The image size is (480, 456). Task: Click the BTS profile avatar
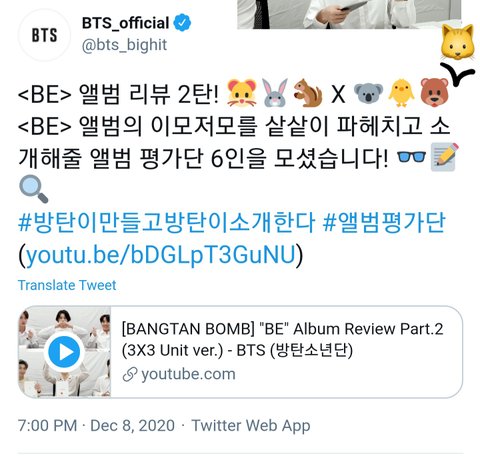tap(44, 35)
